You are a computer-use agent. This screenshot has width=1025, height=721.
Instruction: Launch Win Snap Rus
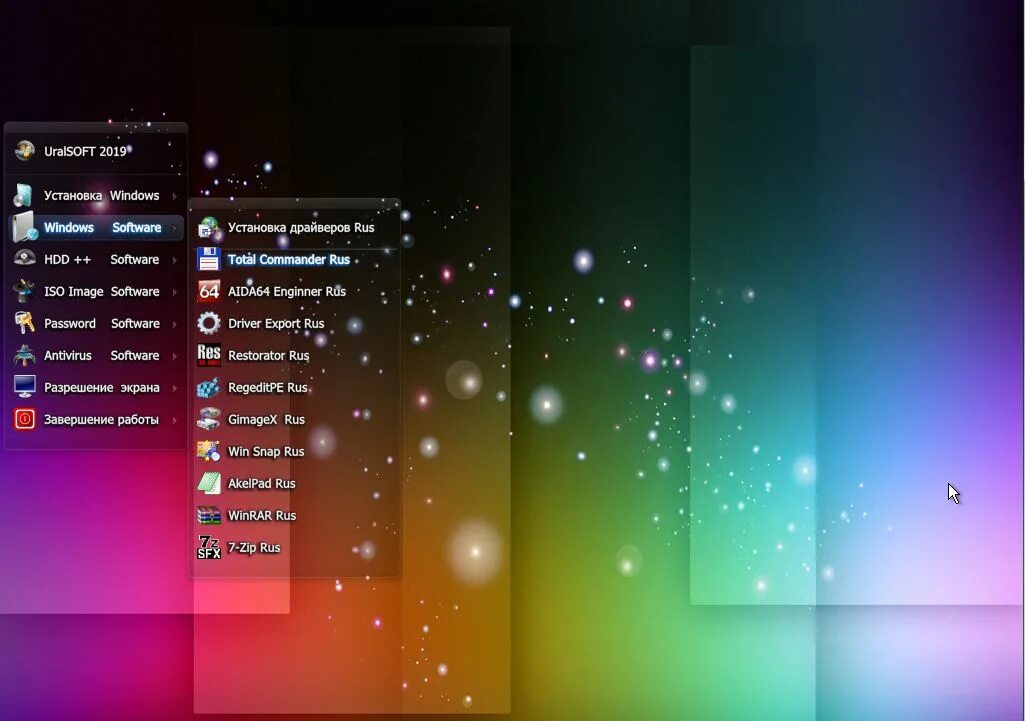pyautogui.click(x=295, y=452)
